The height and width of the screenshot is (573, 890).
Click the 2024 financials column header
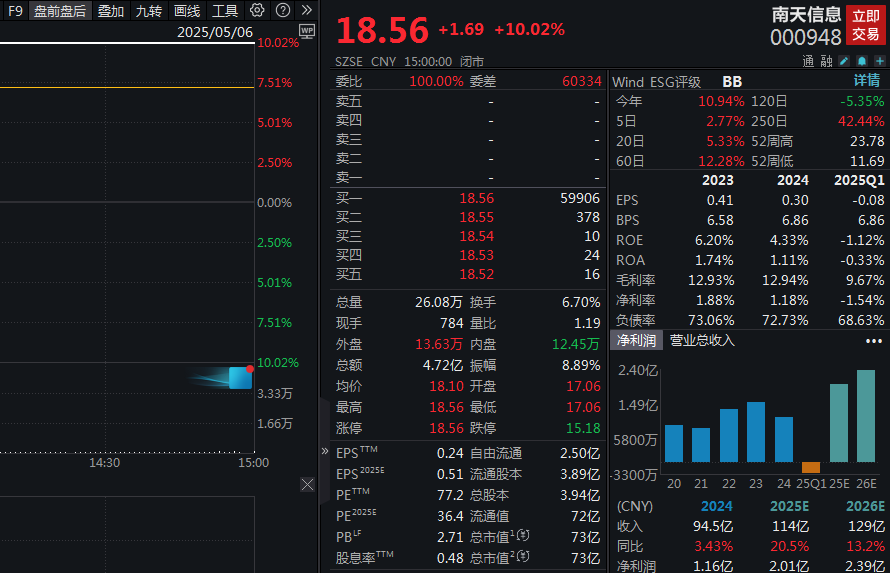tap(792, 180)
